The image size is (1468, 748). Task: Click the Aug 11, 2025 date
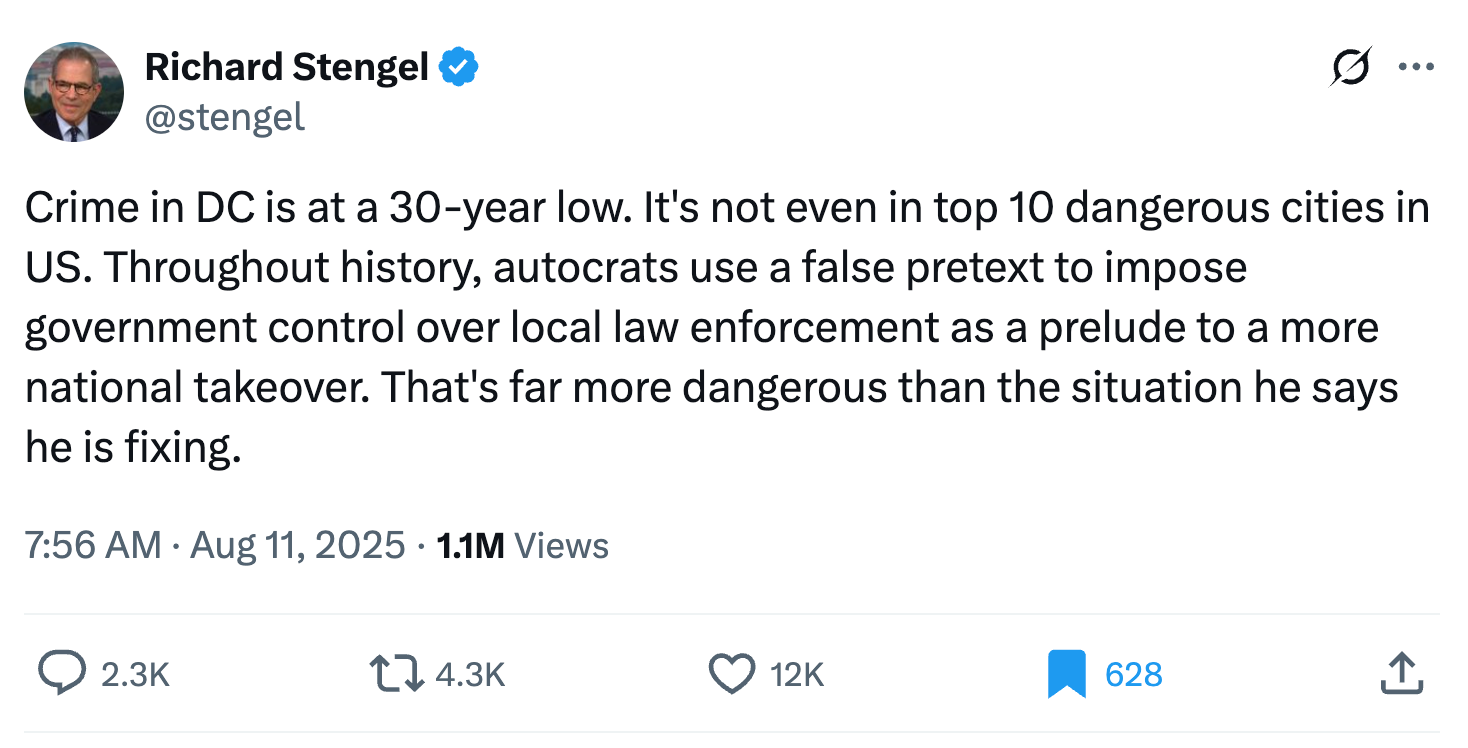(x=297, y=546)
